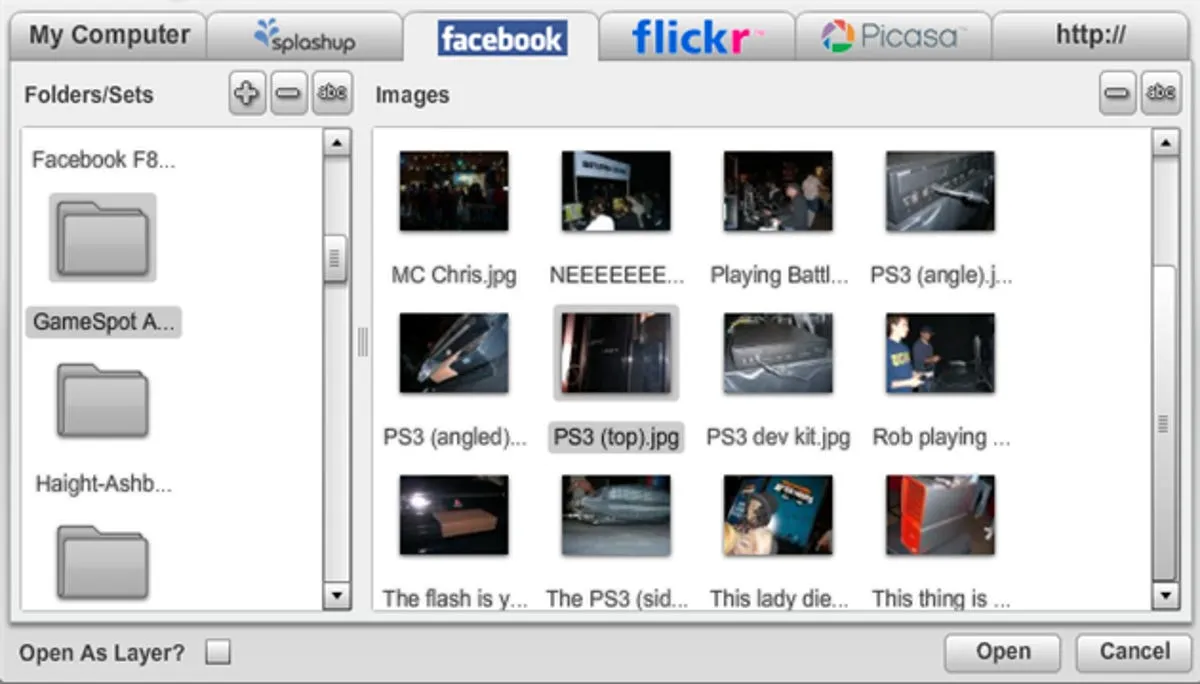Image resolution: width=1200 pixels, height=684 pixels.
Task: Open the Picasa tab
Action: tap(893, 36)
